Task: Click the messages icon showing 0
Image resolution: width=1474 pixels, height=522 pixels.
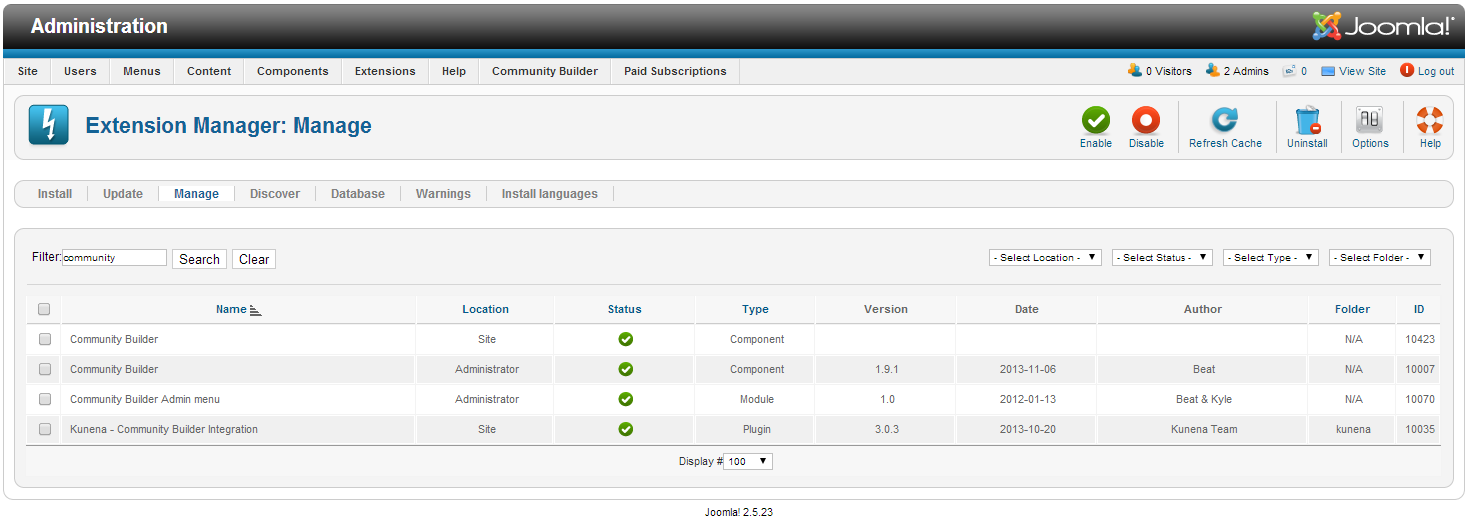Action: pyautogui.click(x=1290, y=71)
